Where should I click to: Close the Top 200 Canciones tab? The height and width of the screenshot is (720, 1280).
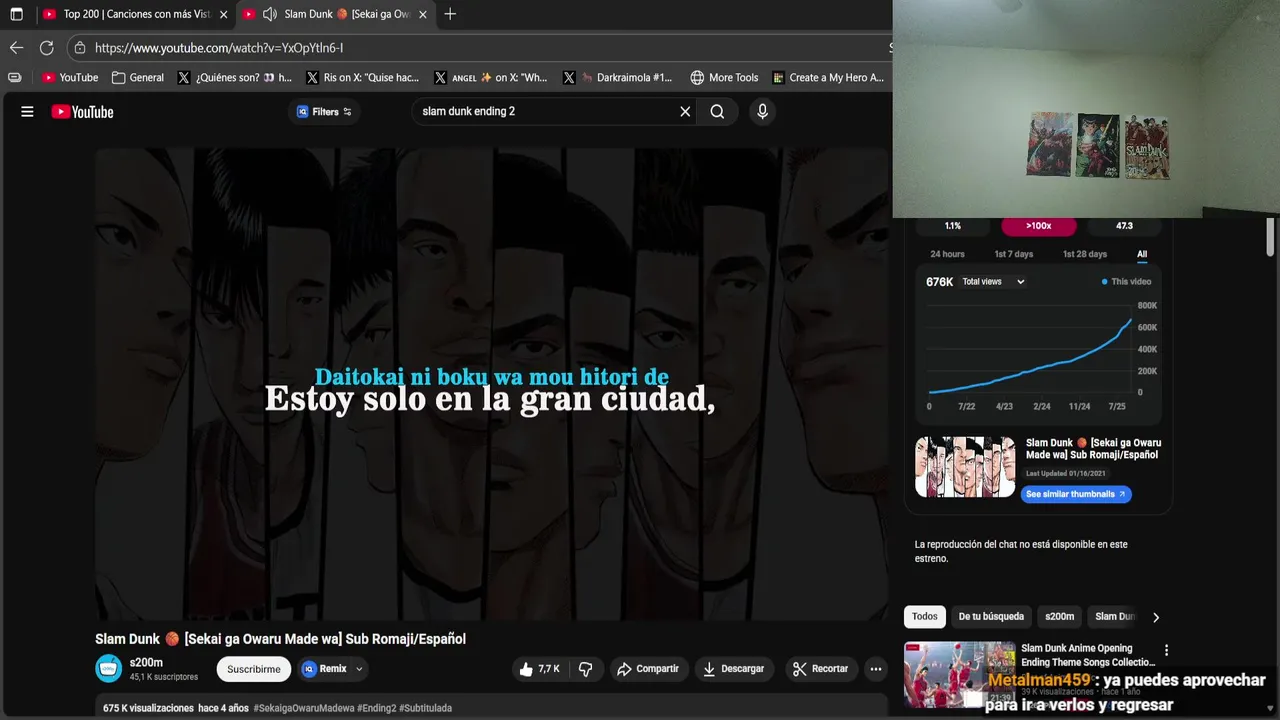point(224,14)
